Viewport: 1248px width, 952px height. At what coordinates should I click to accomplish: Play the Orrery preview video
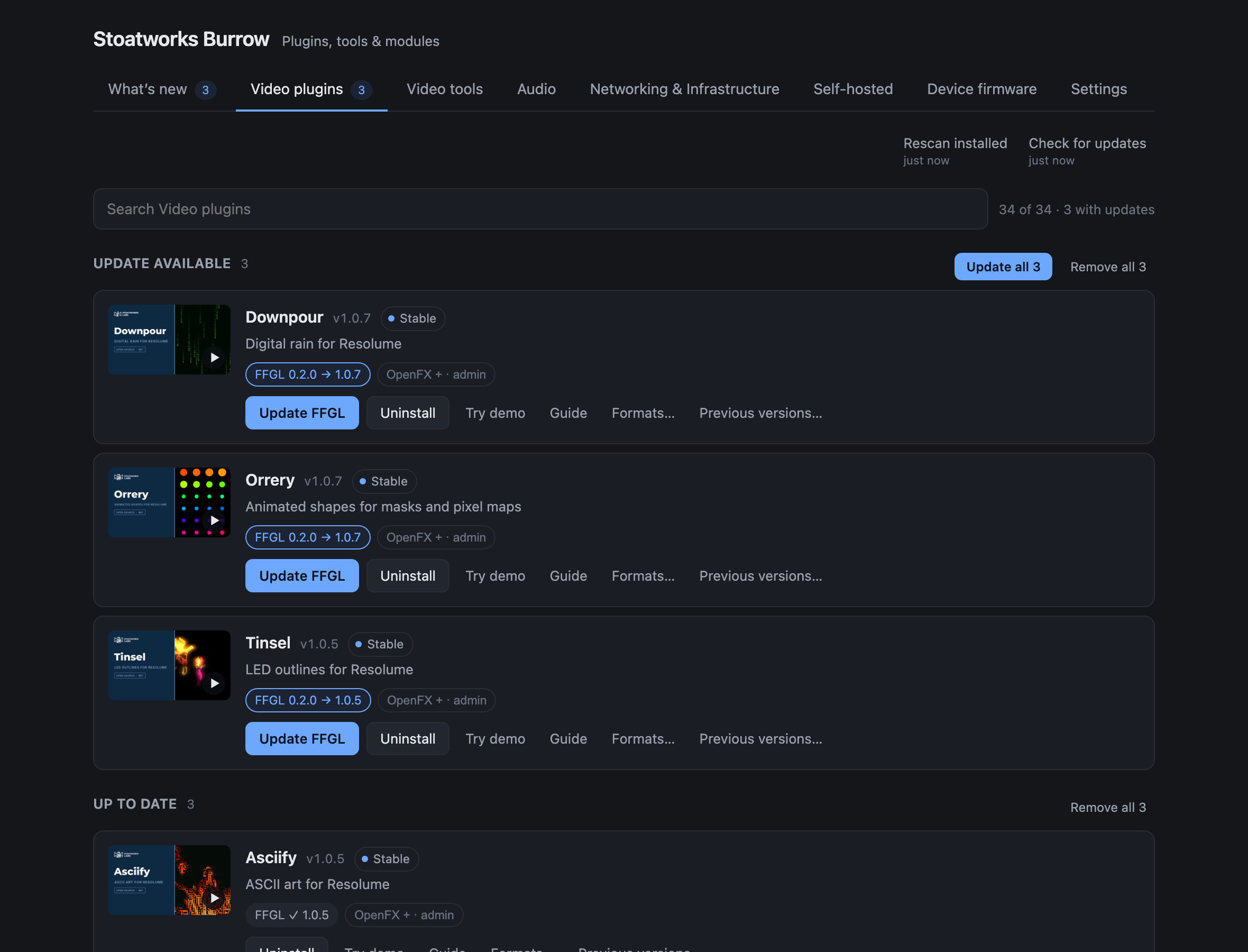click(214, 520)
